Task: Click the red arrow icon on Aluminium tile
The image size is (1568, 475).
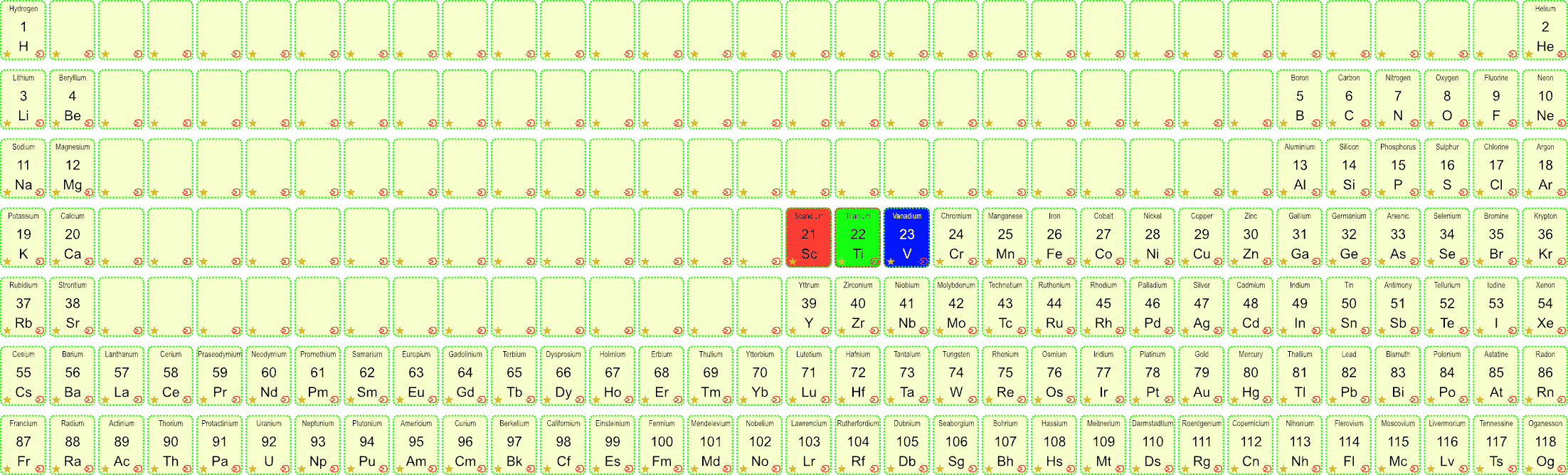Action: click(x=1316, y=192)
